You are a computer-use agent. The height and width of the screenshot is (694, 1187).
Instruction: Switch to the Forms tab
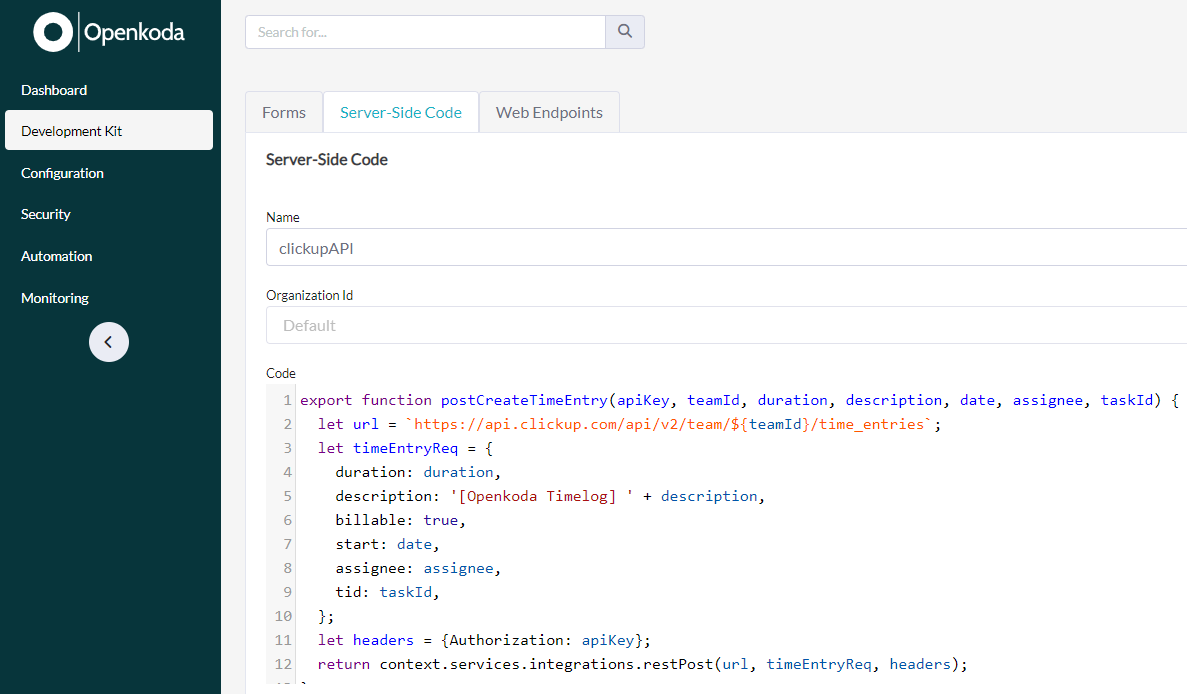[283, 112]
